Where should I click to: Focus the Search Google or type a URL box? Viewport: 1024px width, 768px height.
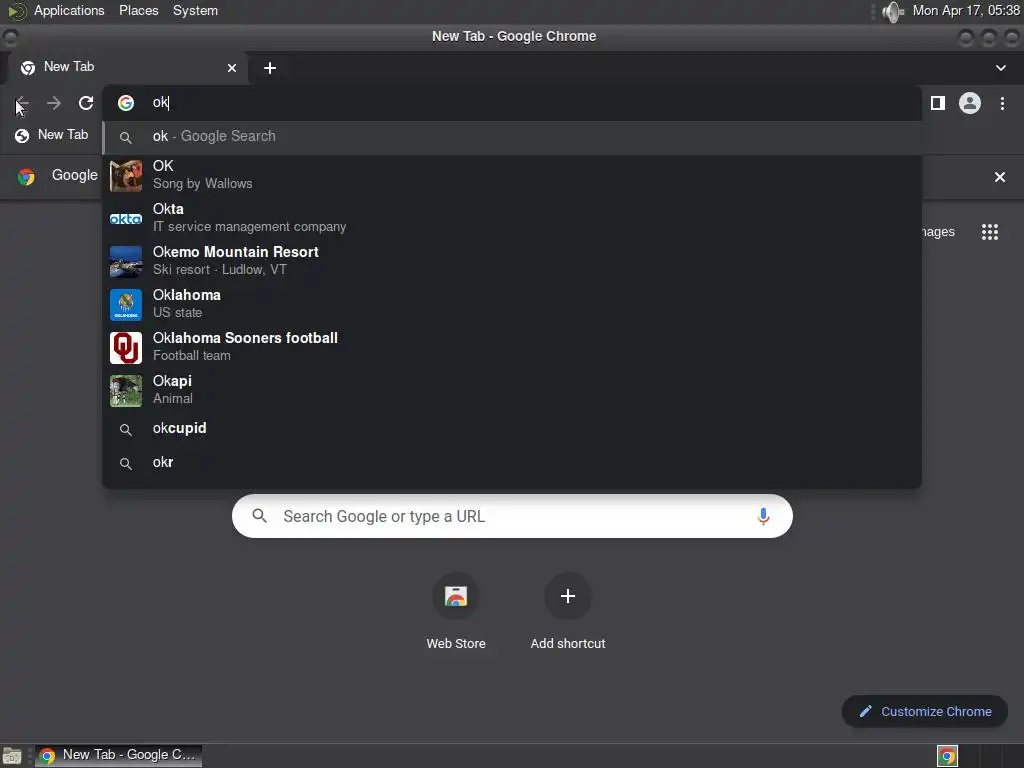tap(512, 516)
